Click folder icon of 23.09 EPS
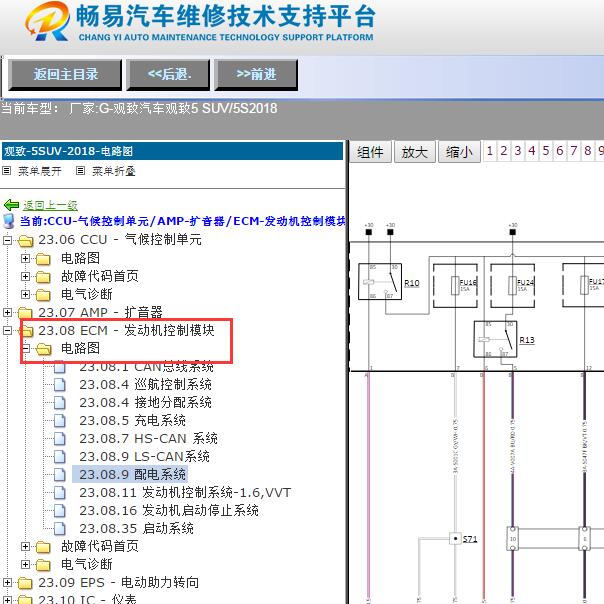This screenshot has width=604, height=604. pos(25,583)
